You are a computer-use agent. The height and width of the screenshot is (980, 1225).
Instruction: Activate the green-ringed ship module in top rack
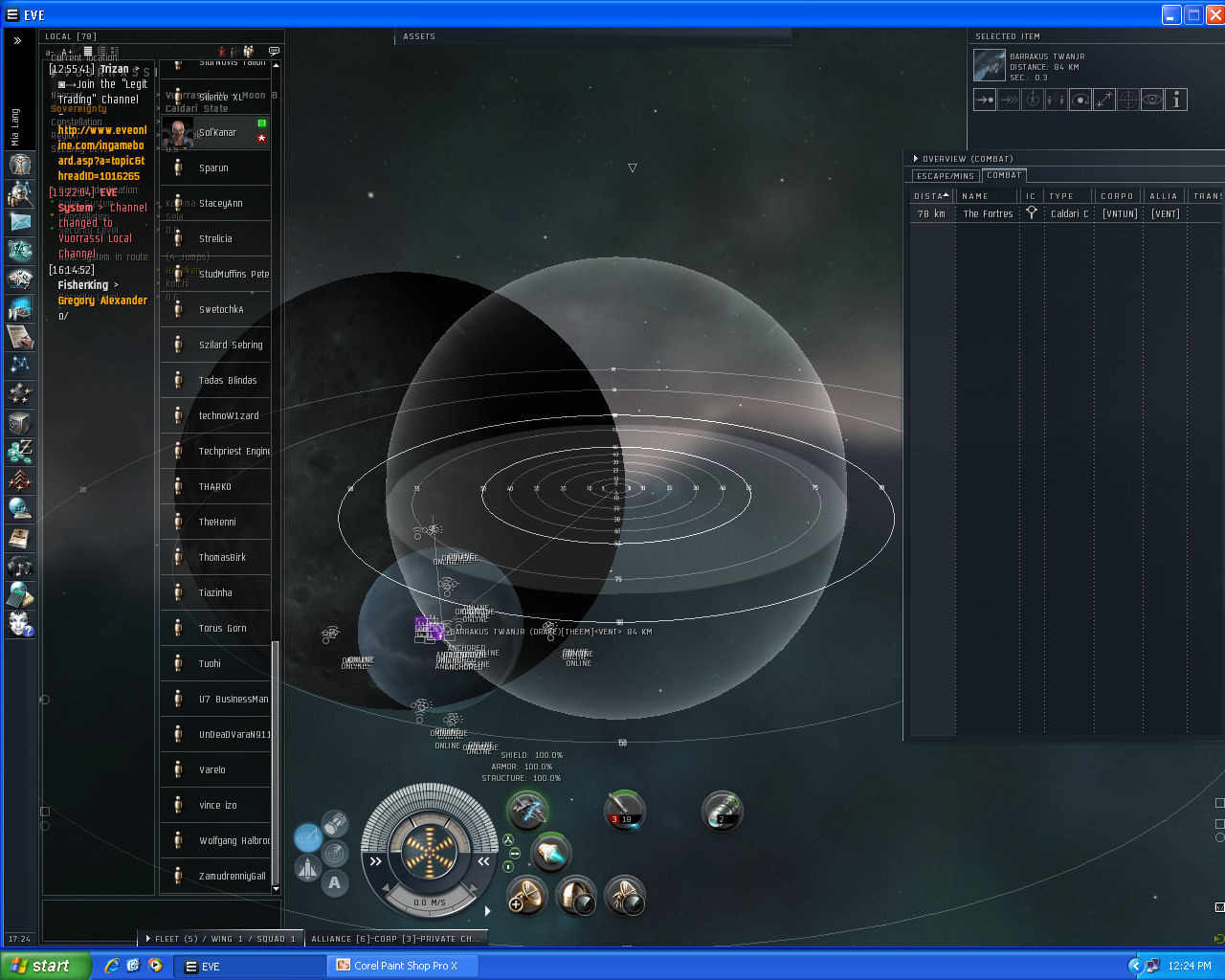[527, 811]
